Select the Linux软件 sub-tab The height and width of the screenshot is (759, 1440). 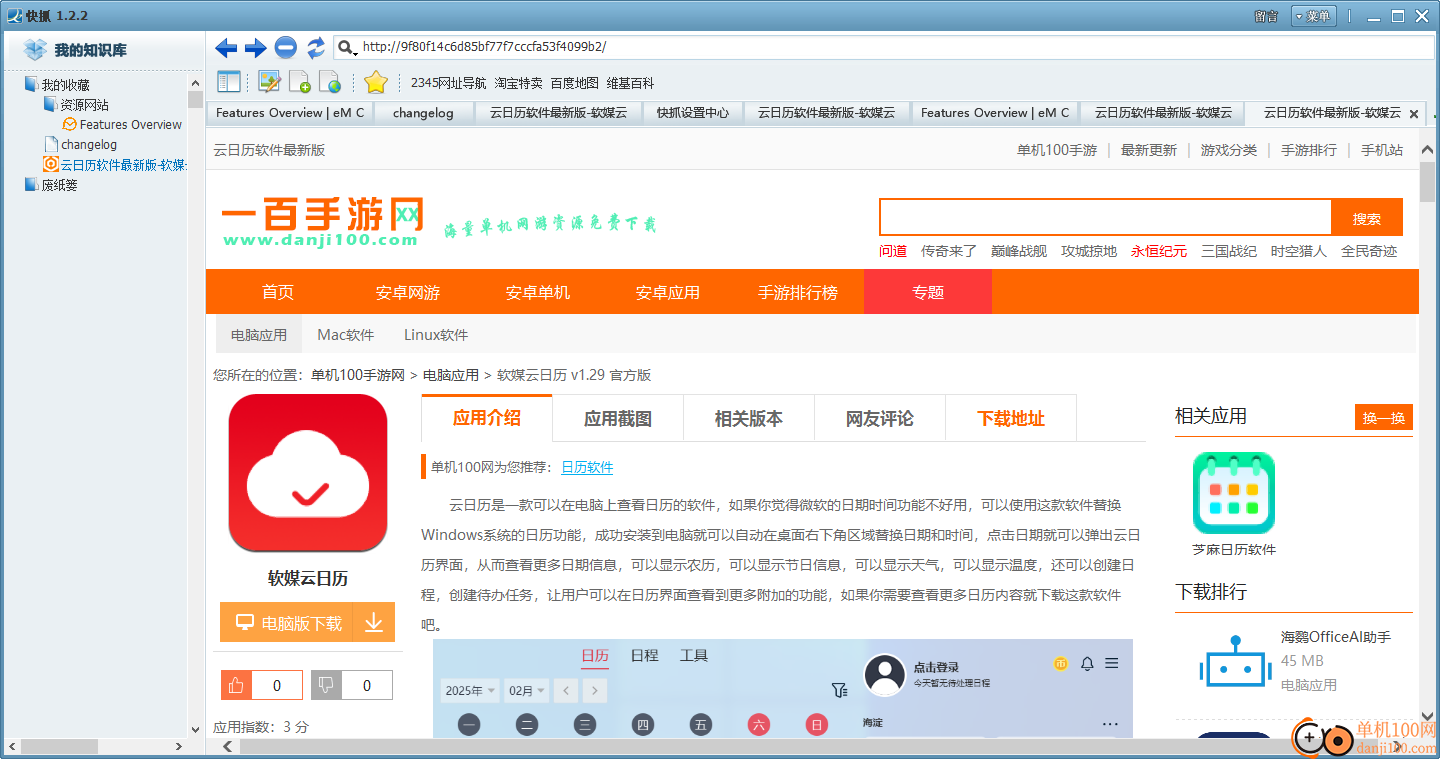[x=436, y=335]
